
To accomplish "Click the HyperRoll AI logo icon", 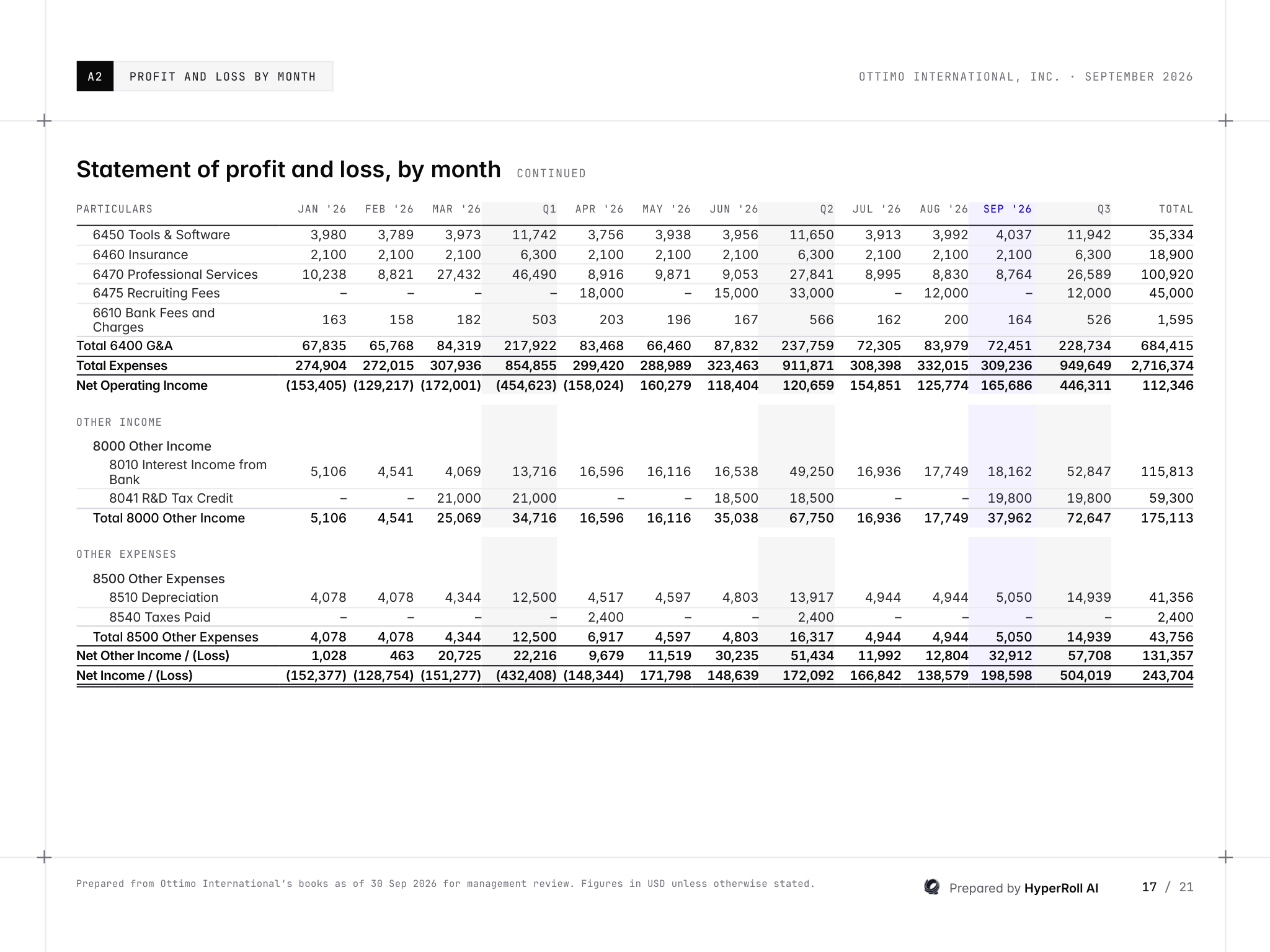I will 931,887.
